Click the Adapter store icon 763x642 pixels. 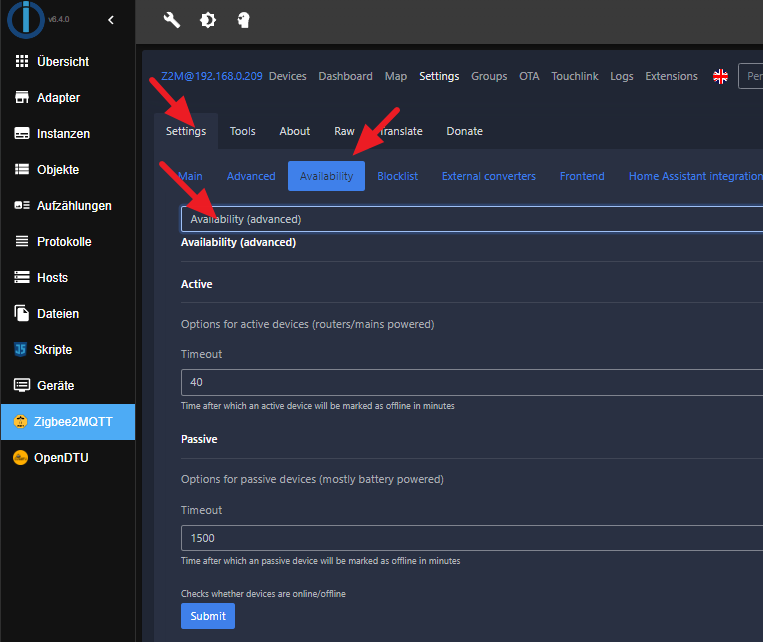pyautogui.click(x=22, y=97)
